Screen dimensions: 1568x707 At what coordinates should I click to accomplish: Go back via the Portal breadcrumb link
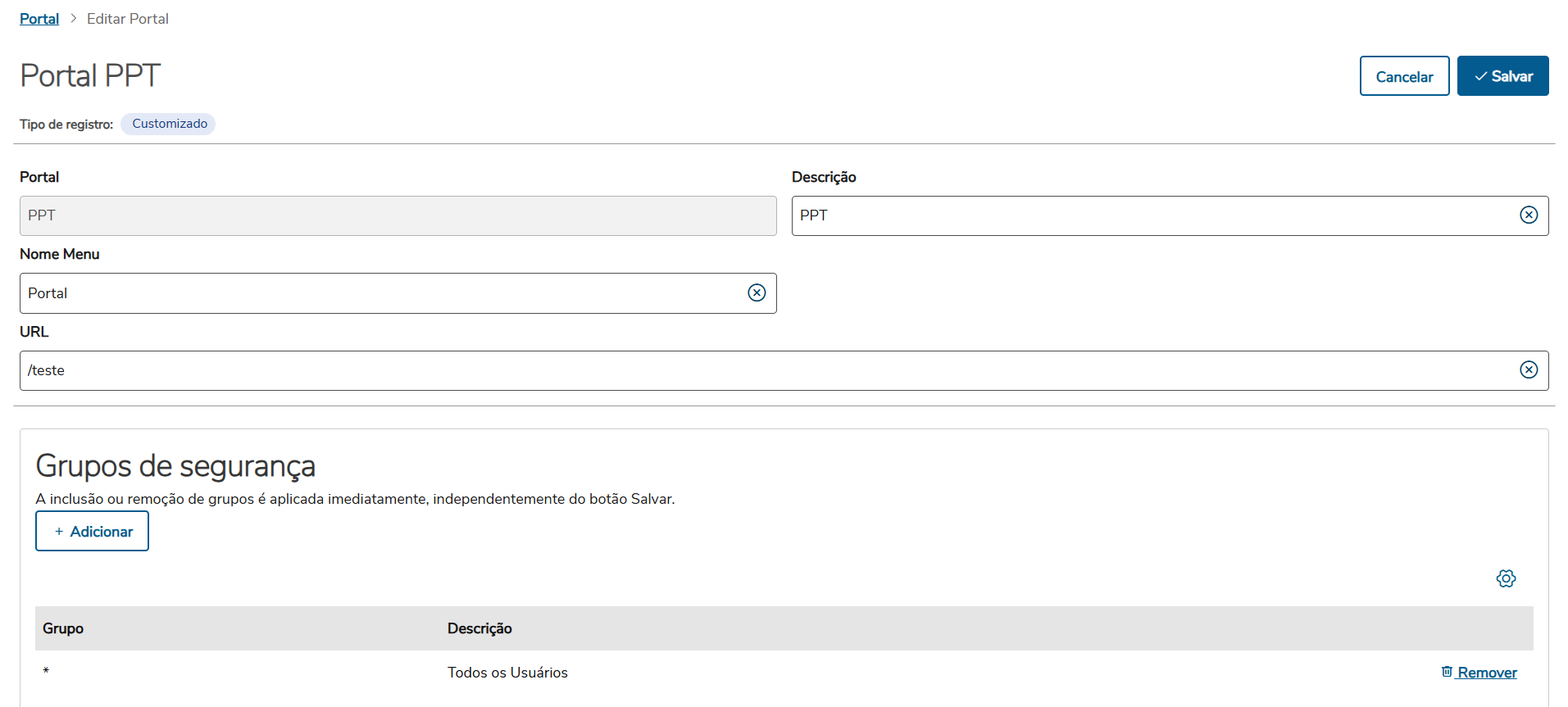[x=39, y=19]
